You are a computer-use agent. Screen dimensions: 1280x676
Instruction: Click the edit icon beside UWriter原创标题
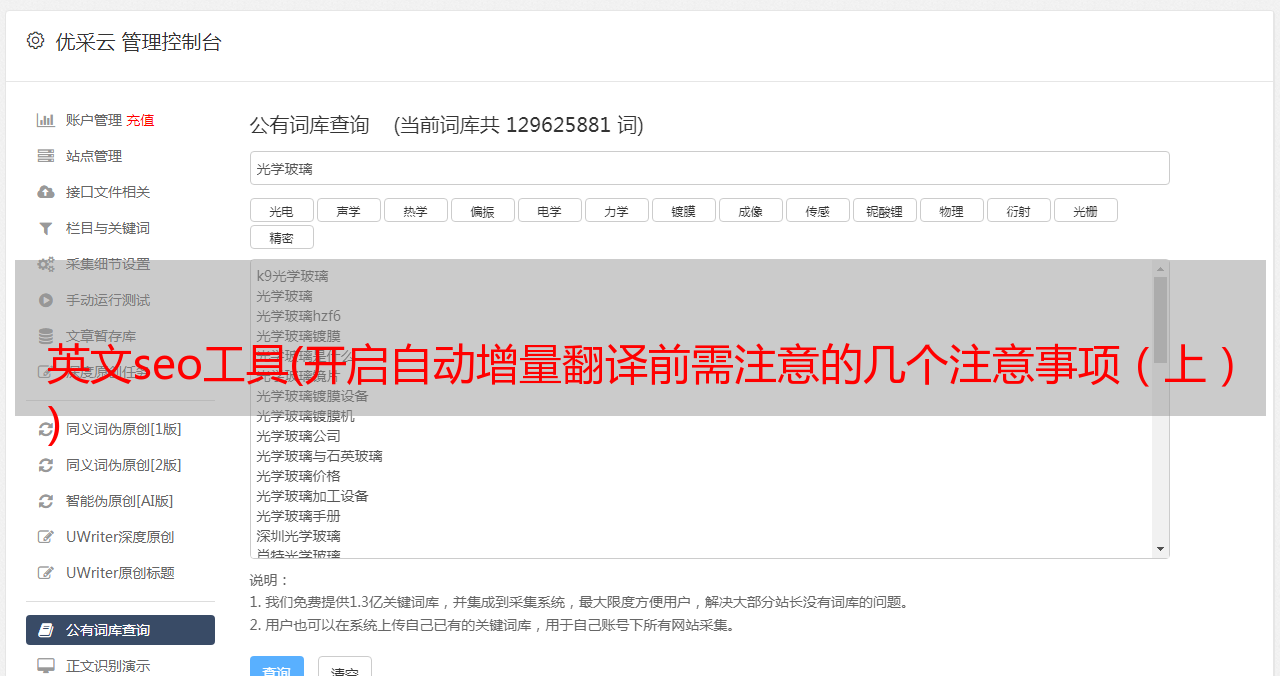[x=46, y=573]
